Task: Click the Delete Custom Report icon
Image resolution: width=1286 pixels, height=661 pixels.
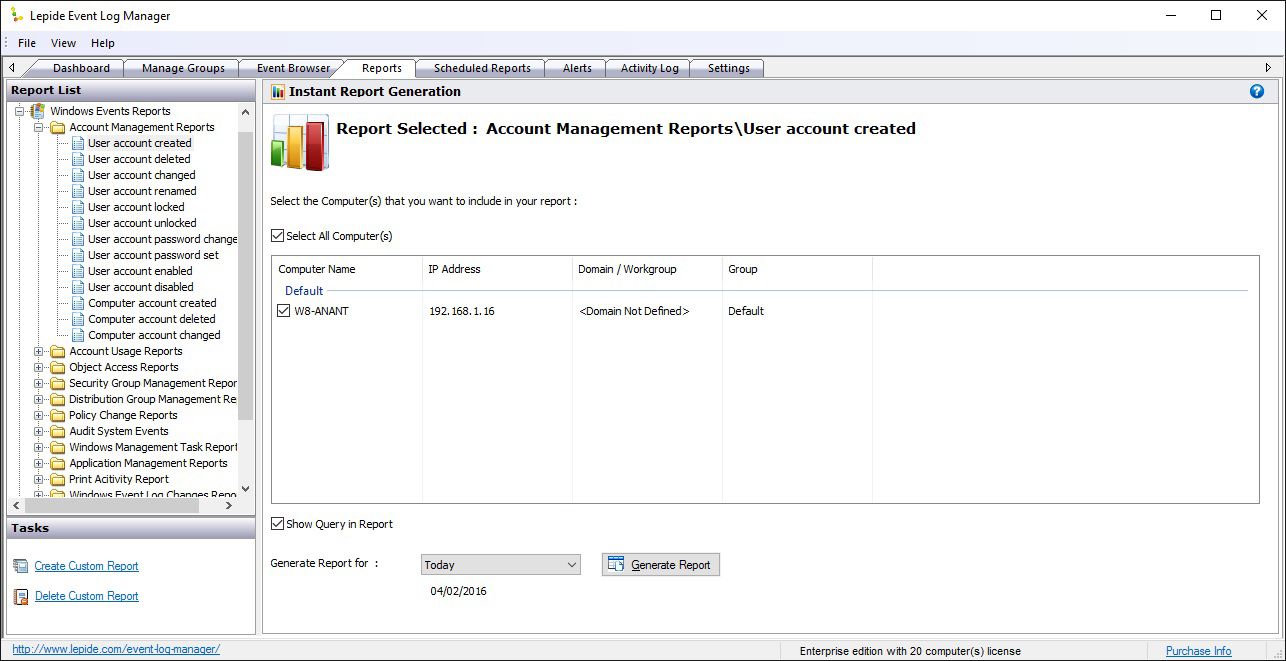Action: tap(20, 595)
